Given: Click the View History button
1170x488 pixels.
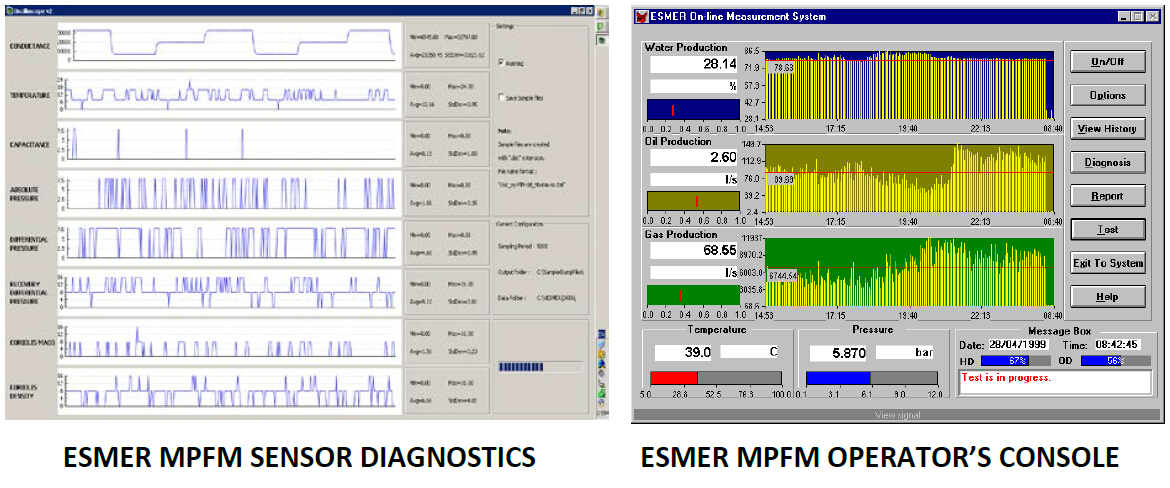Looking at the screenshot, I should click(1107, 129).
